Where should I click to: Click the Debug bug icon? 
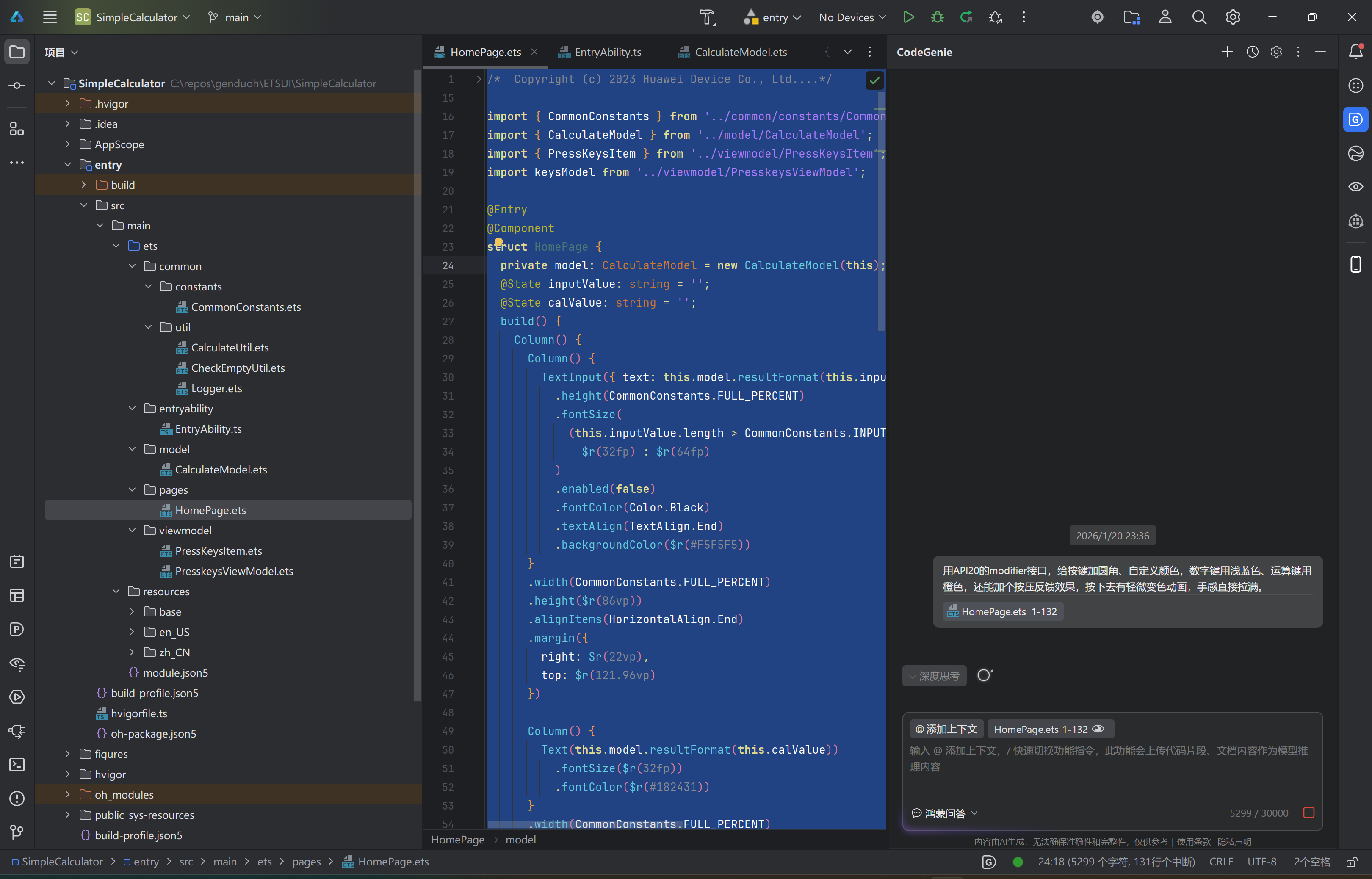tap(937, 17)
